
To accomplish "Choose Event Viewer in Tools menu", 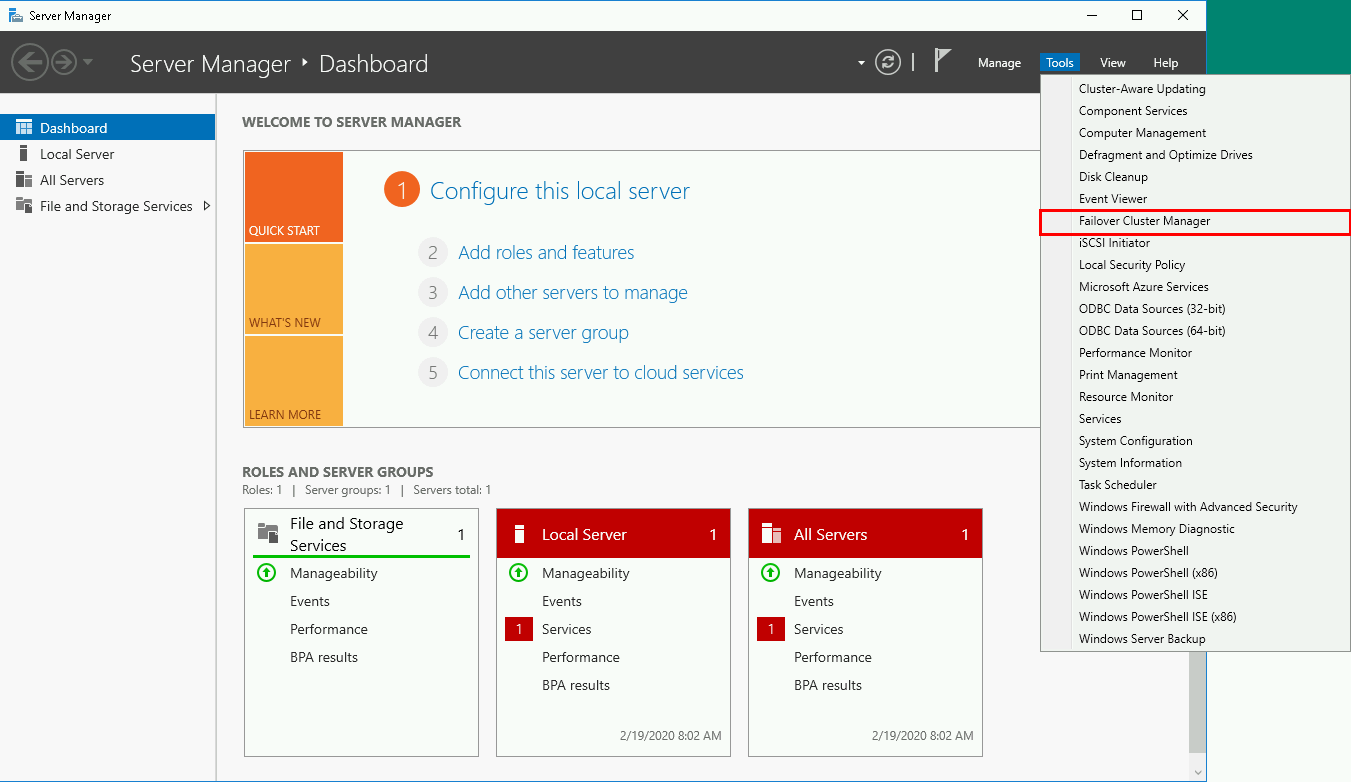I will (1112, 199).
